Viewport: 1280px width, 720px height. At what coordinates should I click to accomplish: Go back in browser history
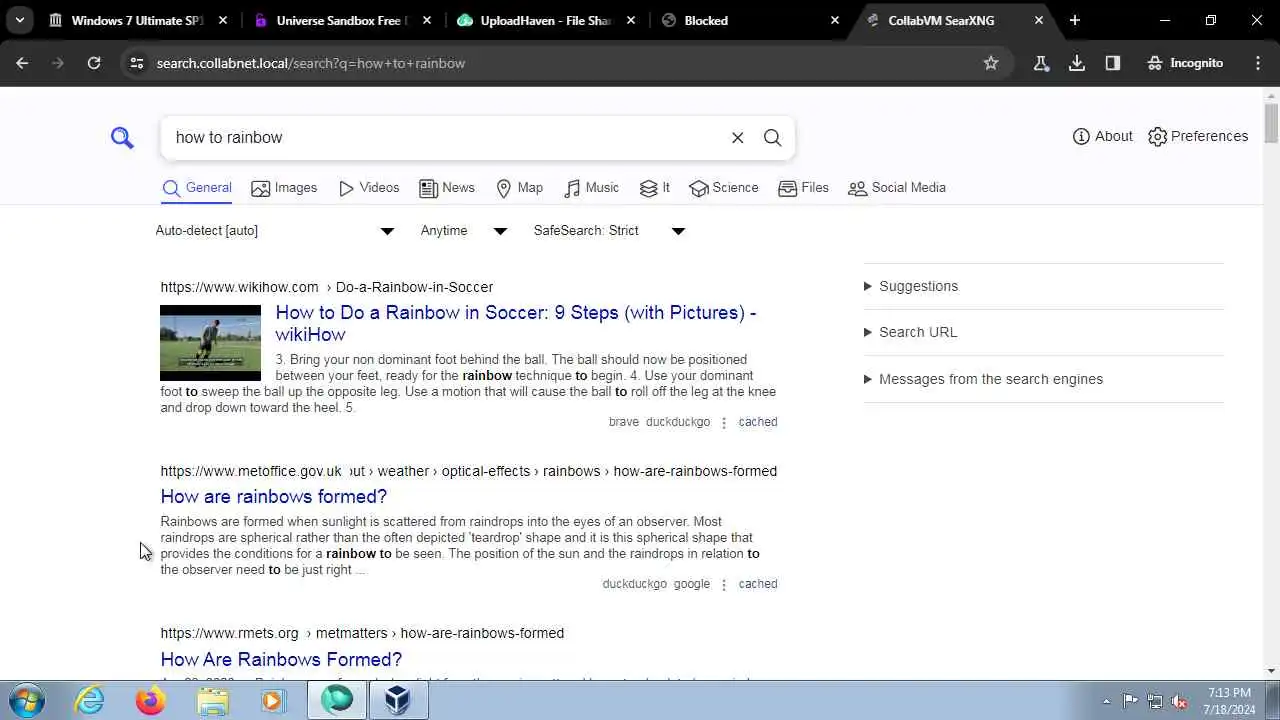click(x=22, y=63)
